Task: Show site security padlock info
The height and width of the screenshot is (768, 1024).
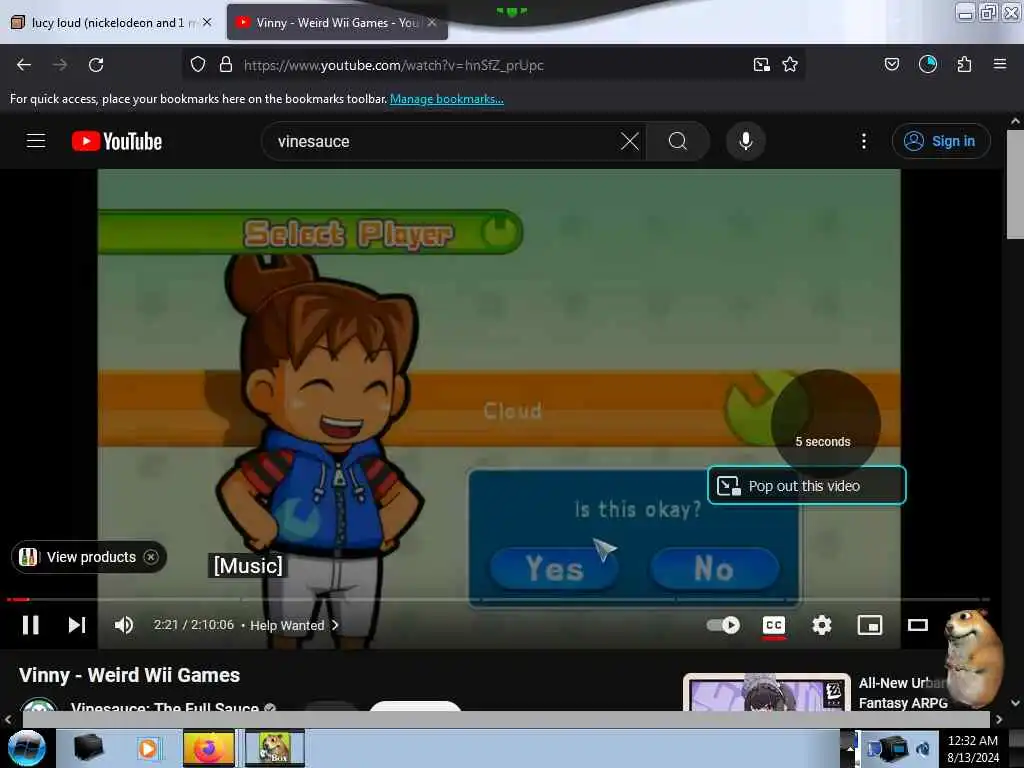Action: pos(226,65)
